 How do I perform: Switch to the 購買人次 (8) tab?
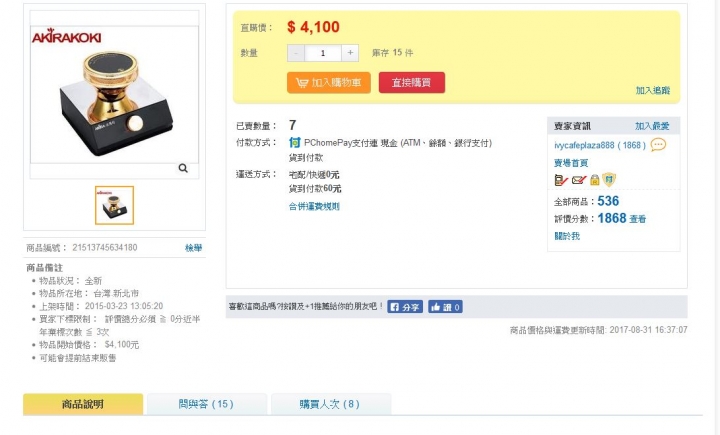pyautogui.click(x=330, y=404)
